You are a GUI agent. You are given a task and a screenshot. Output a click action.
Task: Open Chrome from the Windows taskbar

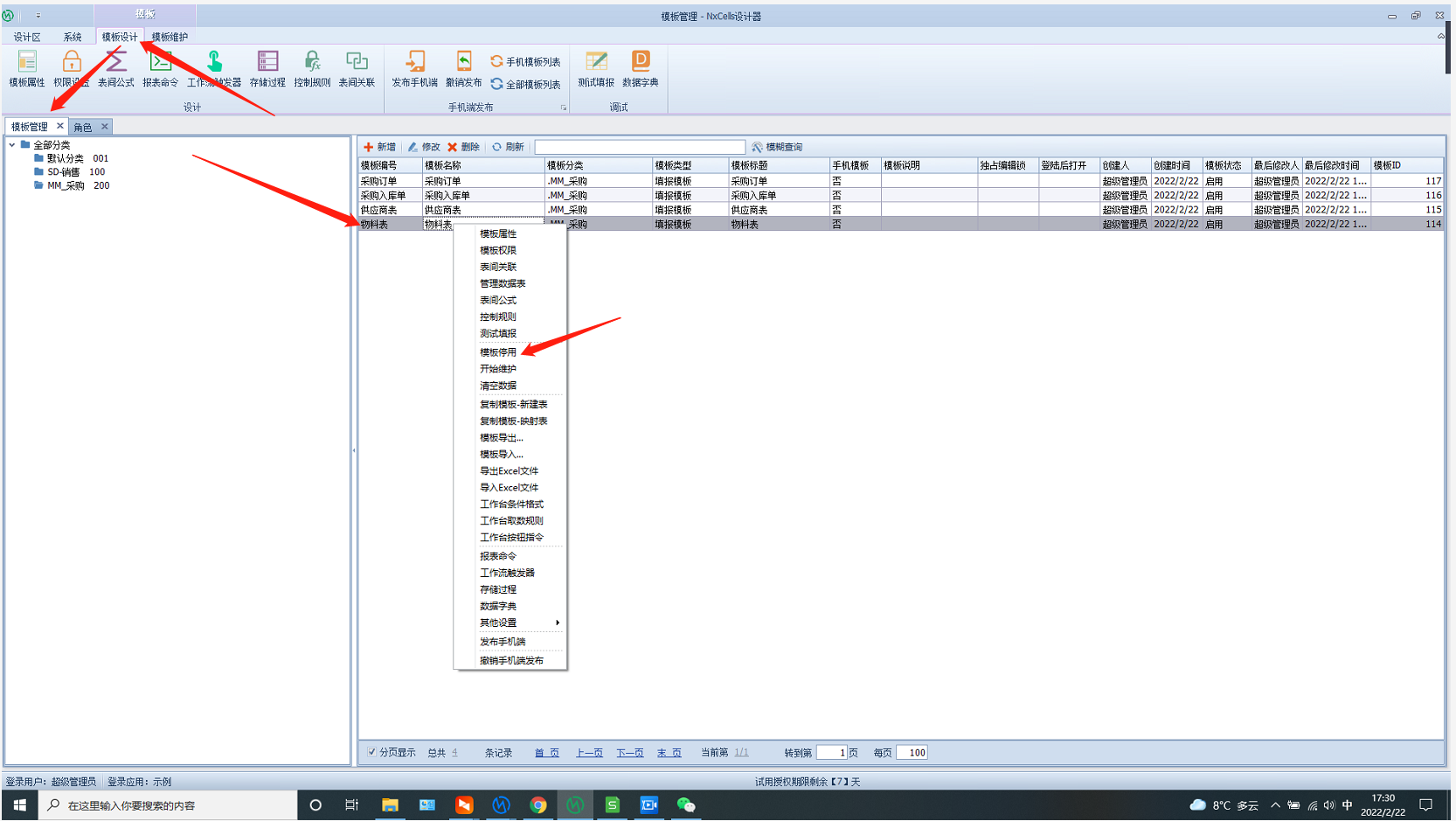[x=538, y=805]
